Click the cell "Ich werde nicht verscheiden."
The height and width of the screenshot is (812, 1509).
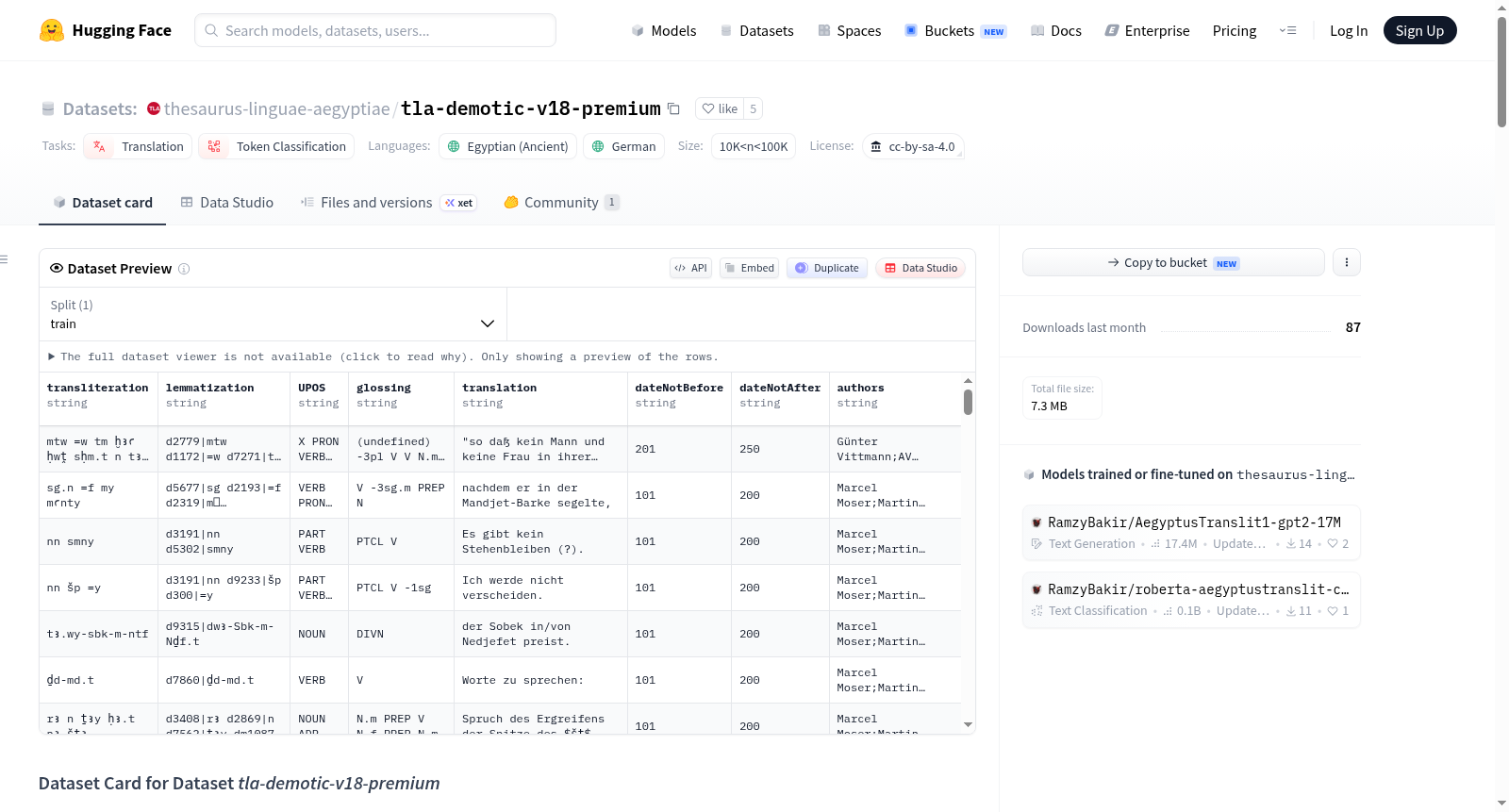(541, 588)
